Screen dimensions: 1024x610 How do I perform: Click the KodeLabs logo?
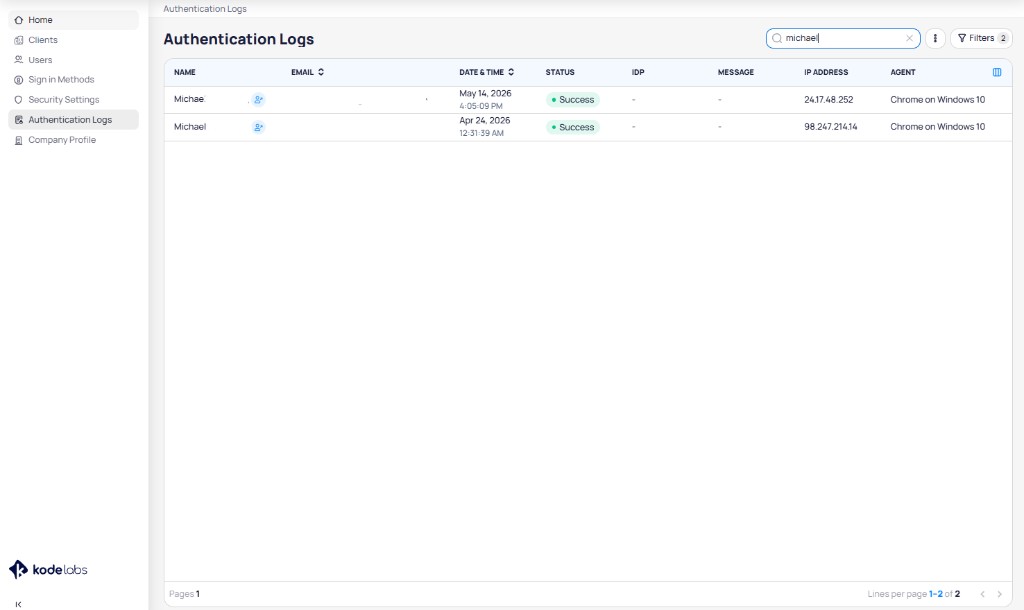point(48,570)
